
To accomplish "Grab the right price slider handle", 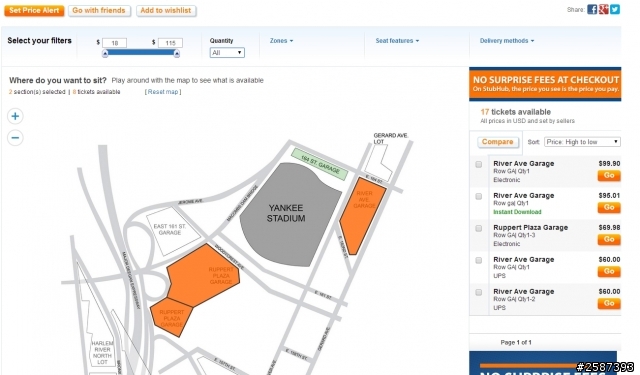I will click(177, 53).
